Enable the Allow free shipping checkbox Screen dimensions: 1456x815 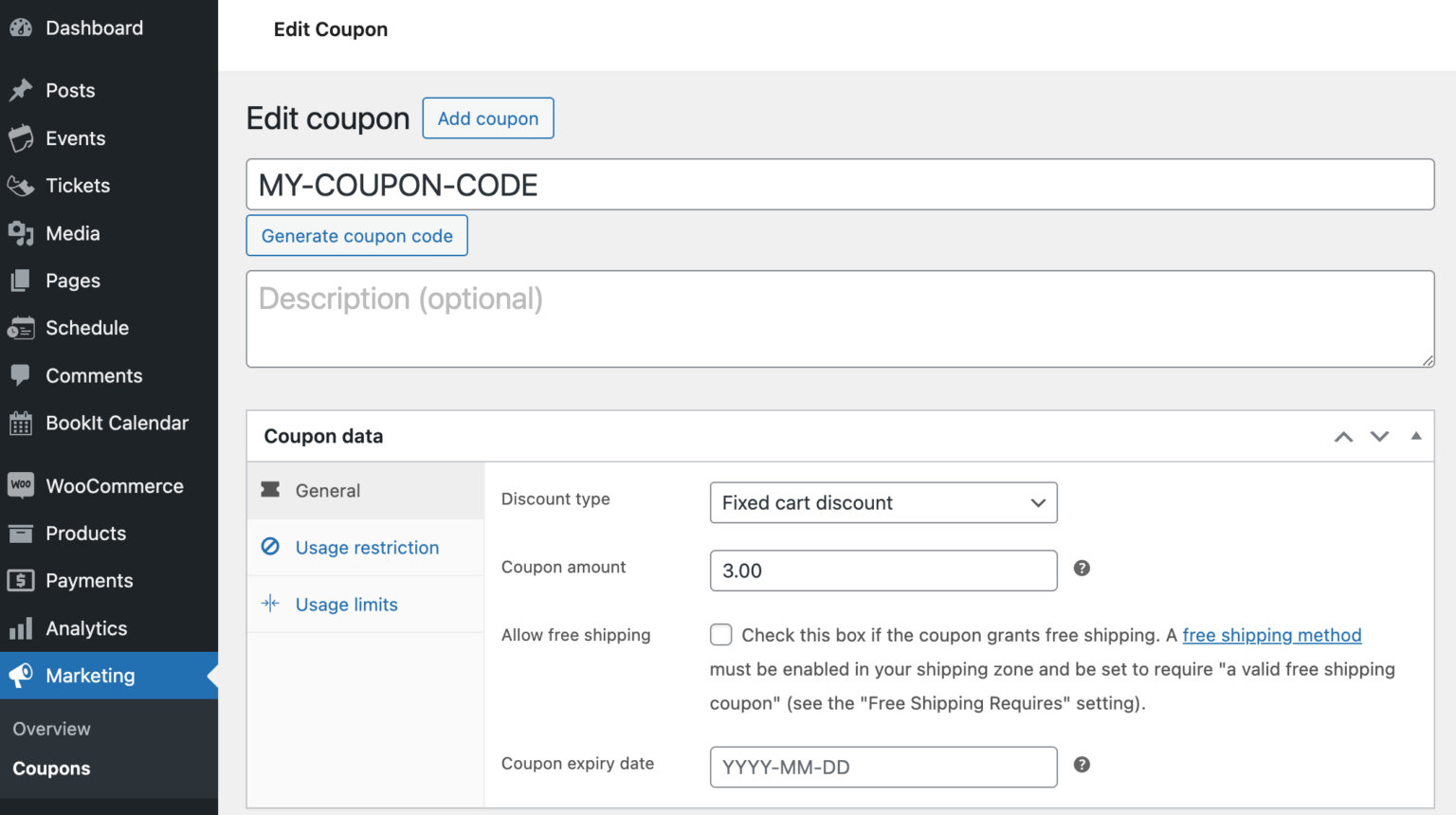point(721,635)
